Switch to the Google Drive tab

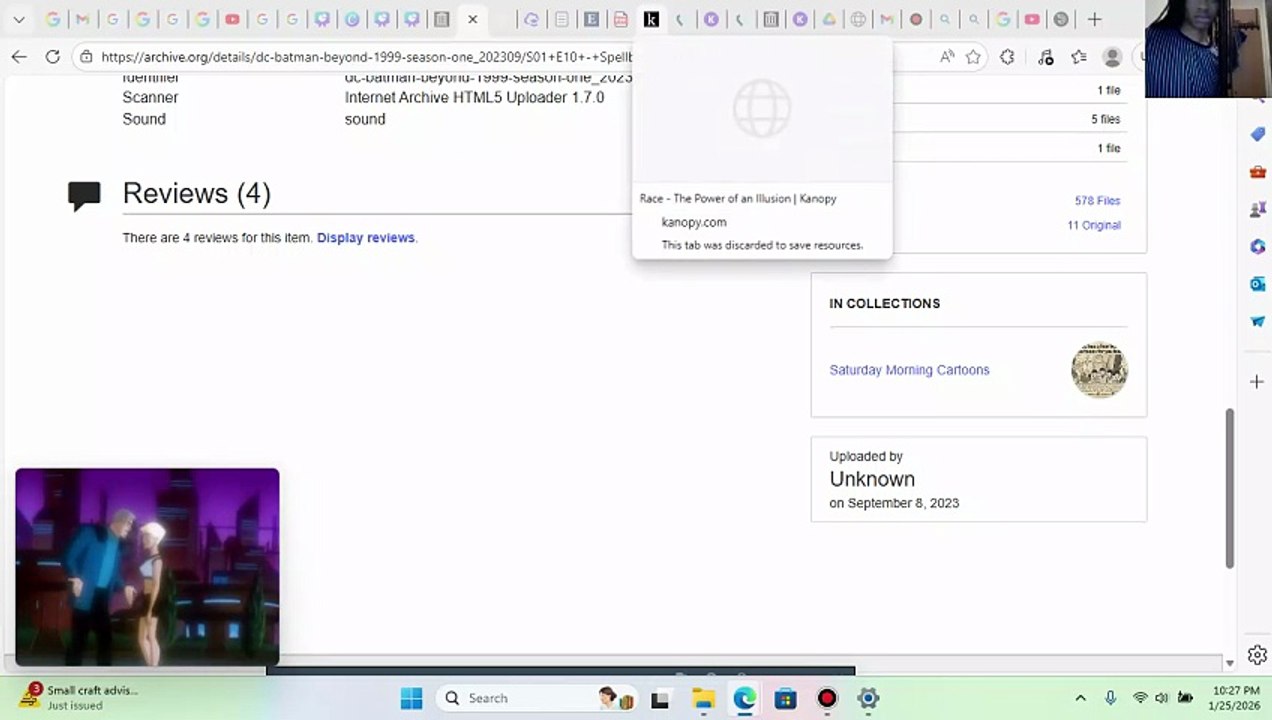[828, 19]
